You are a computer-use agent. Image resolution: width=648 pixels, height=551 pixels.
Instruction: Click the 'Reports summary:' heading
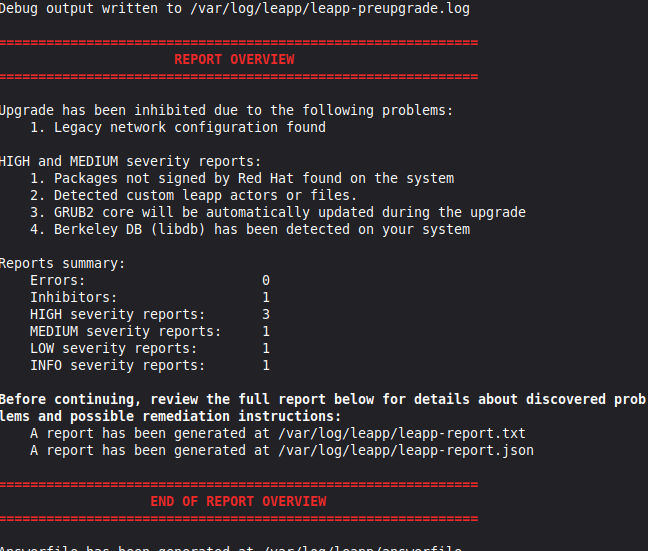point(63,264)
